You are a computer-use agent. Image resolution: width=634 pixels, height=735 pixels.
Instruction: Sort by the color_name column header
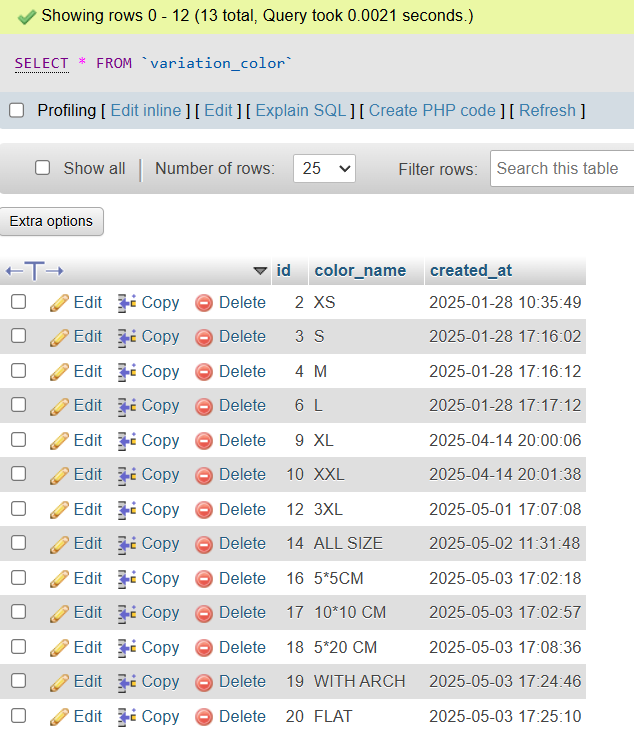360,271
